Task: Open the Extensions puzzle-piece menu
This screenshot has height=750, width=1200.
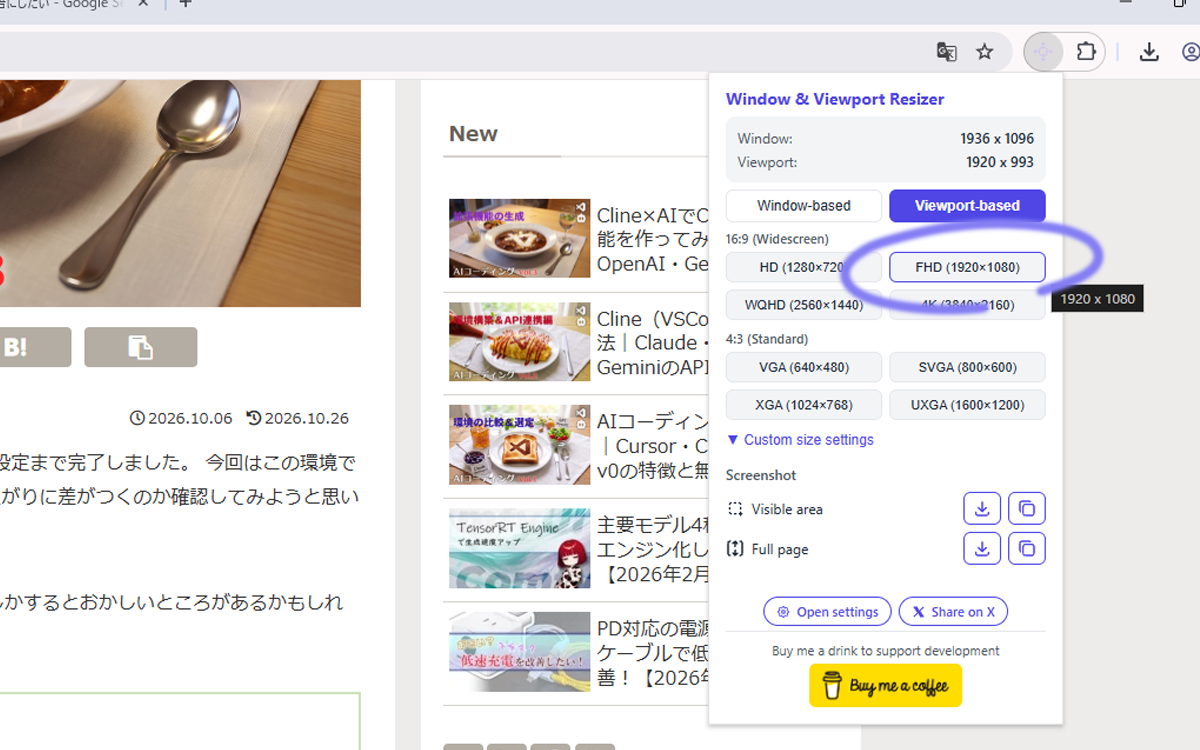Action: tap(1086, 52)
